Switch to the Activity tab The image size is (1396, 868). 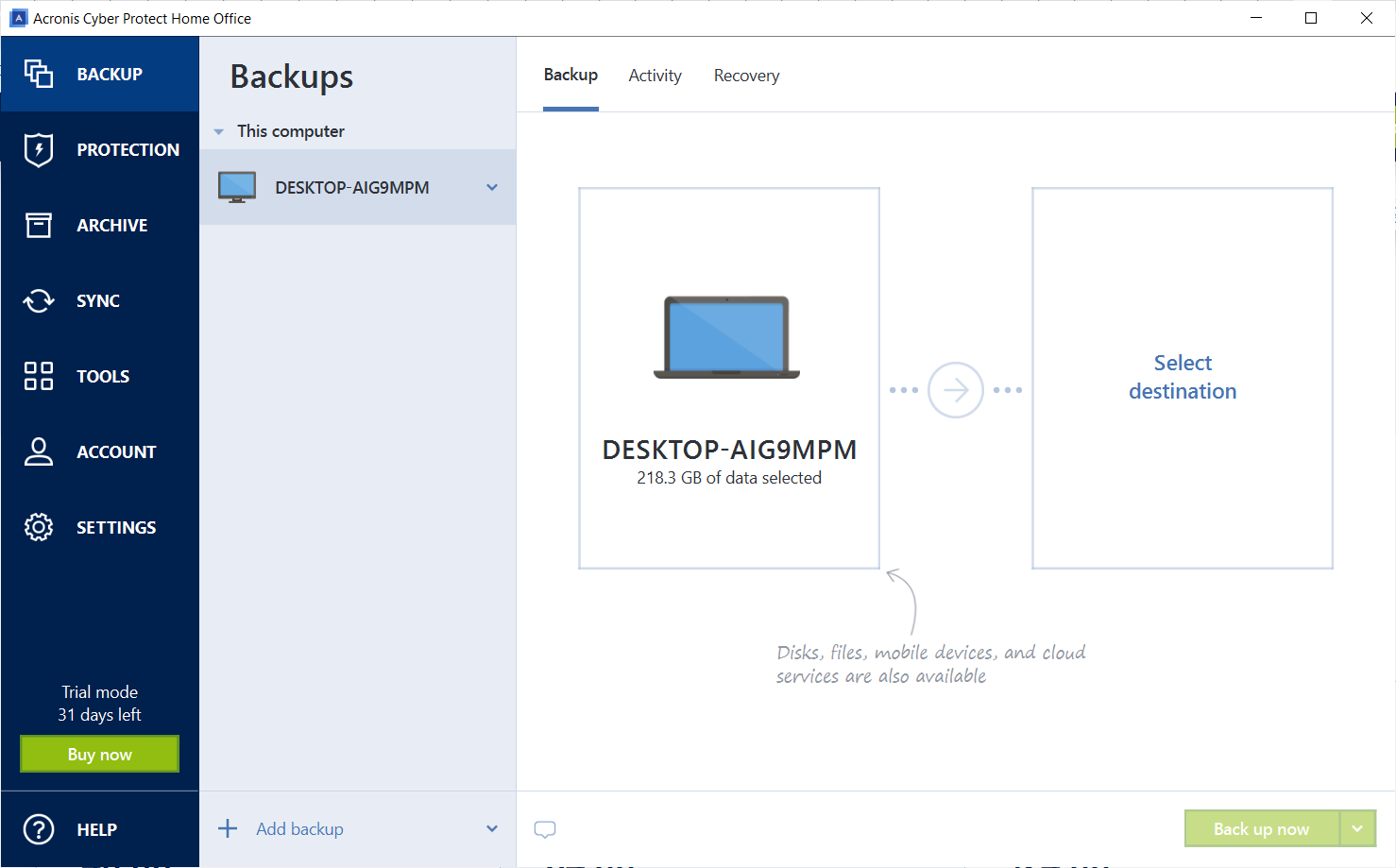point(655,76)
